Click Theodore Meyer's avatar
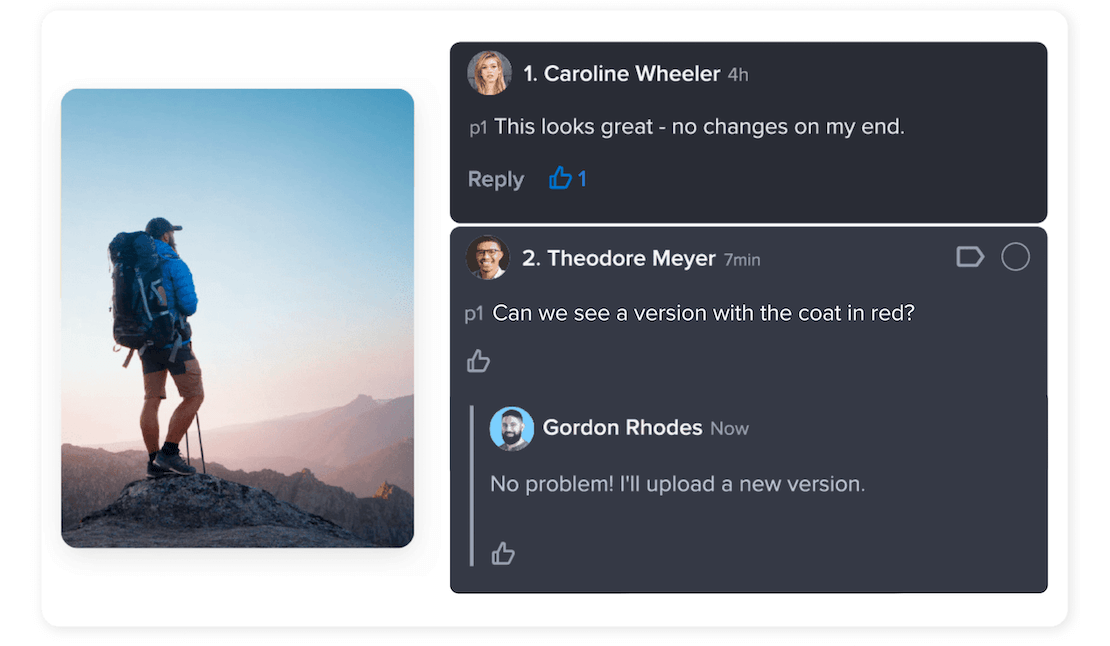The height and width of the screenshot is (646, 1110). [x=489, y=258]
